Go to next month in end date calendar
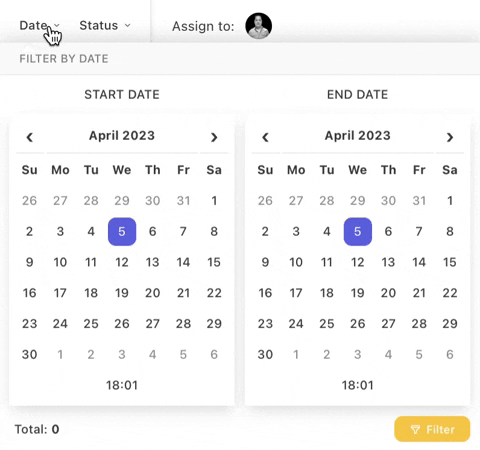Viewport: 480px width, 450px height. tap(450, 137)
